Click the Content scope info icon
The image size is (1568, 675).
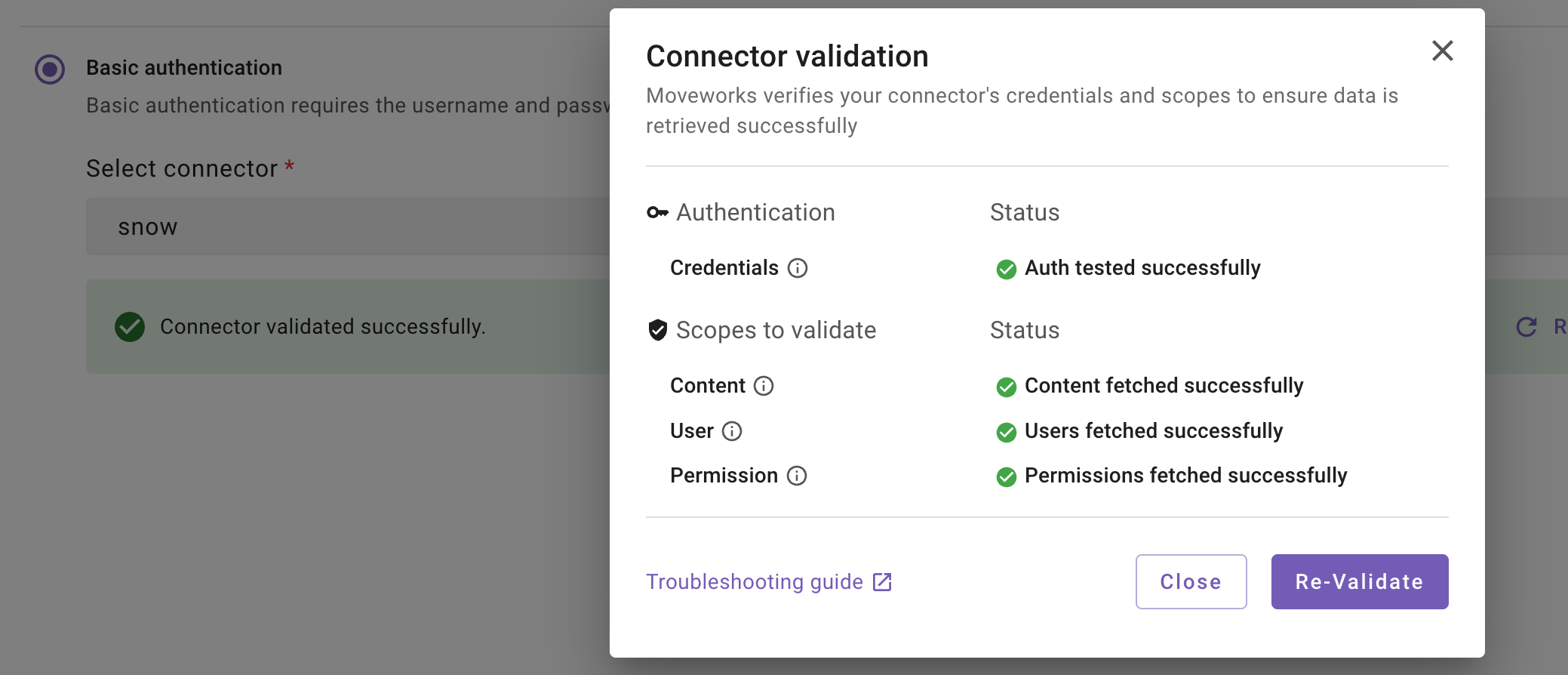coord(764,386)
